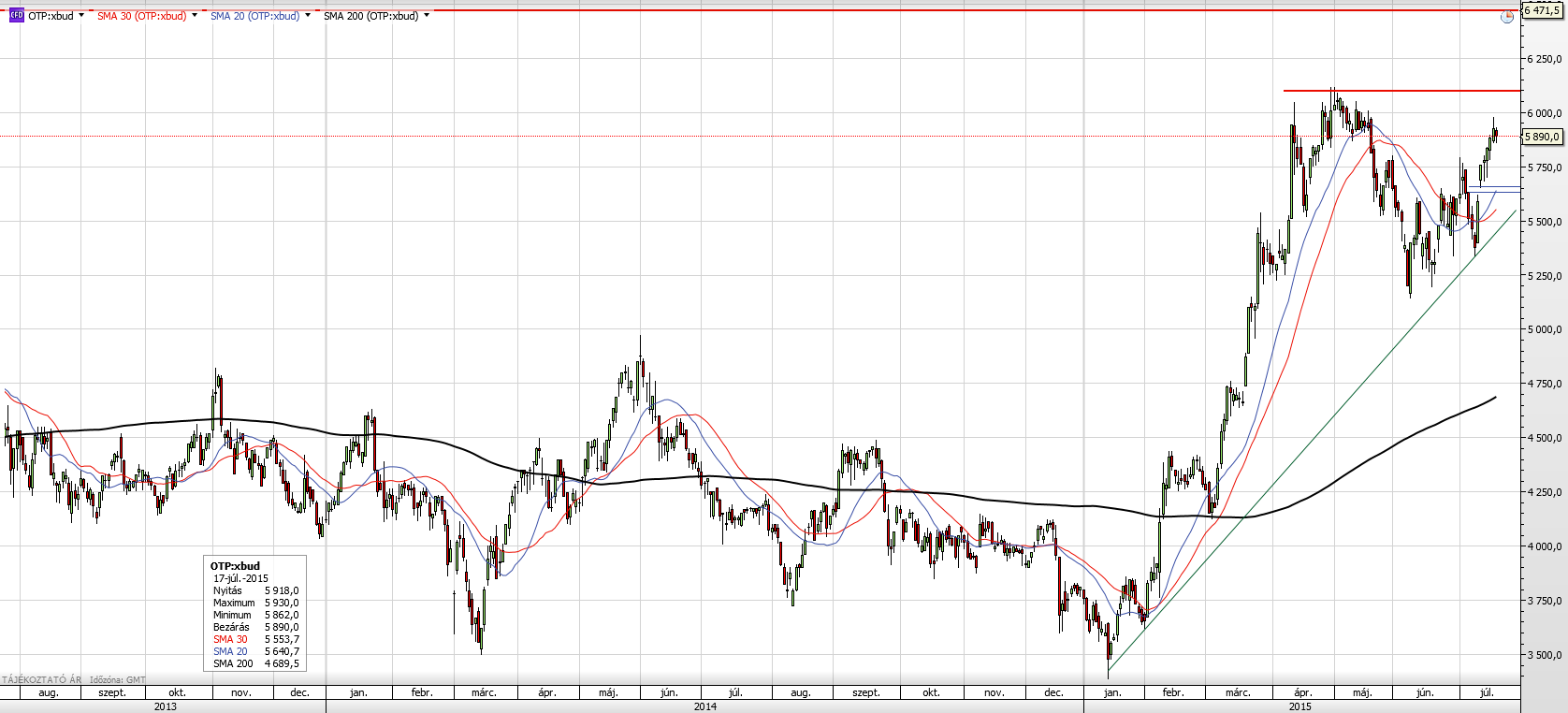
Task: Click the 2014 year label on time axis
Action: click(x=705, y=706)
